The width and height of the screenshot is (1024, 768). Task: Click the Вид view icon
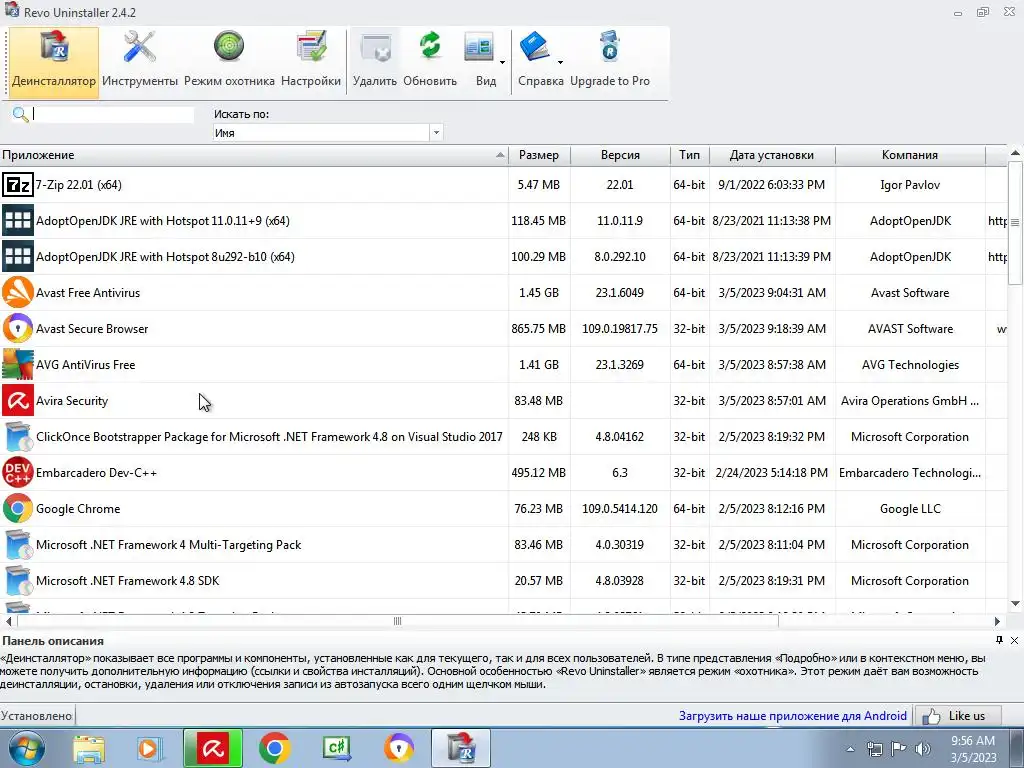[479, 48]
